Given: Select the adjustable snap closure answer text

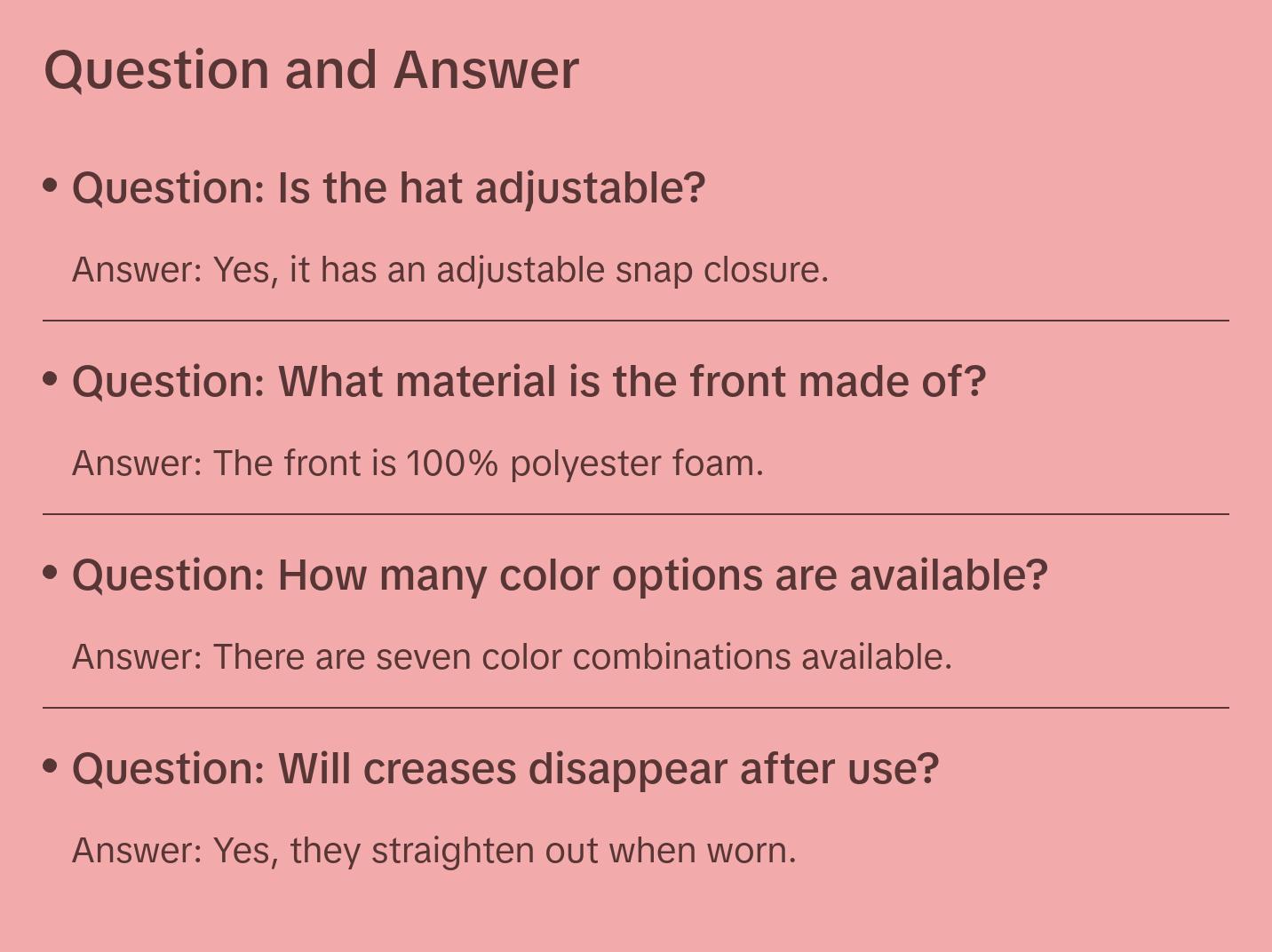Looking at the screenshot, I should [x=449, y=270].
